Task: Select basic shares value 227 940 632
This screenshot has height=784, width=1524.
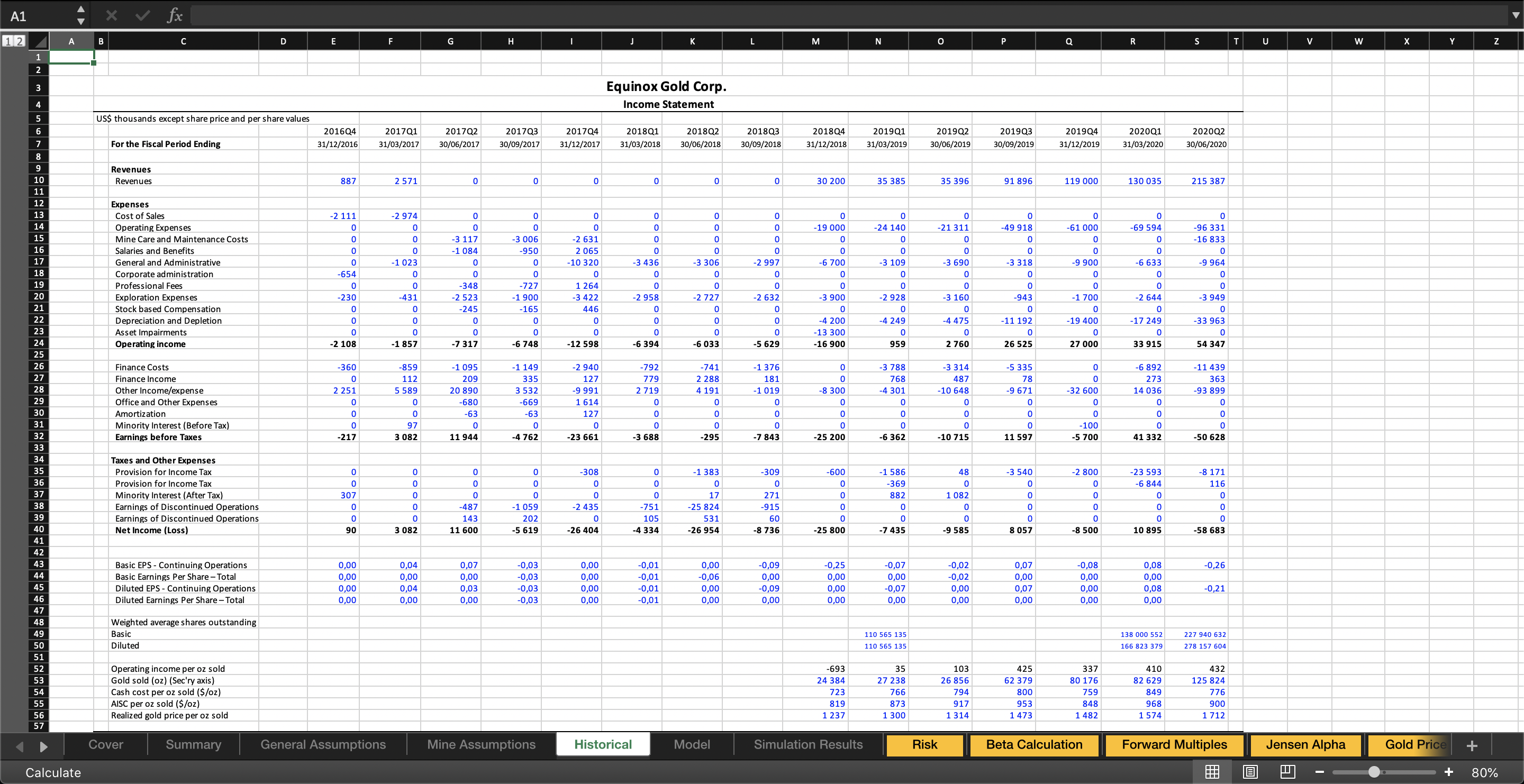Action: click(x=1204, y=634)
